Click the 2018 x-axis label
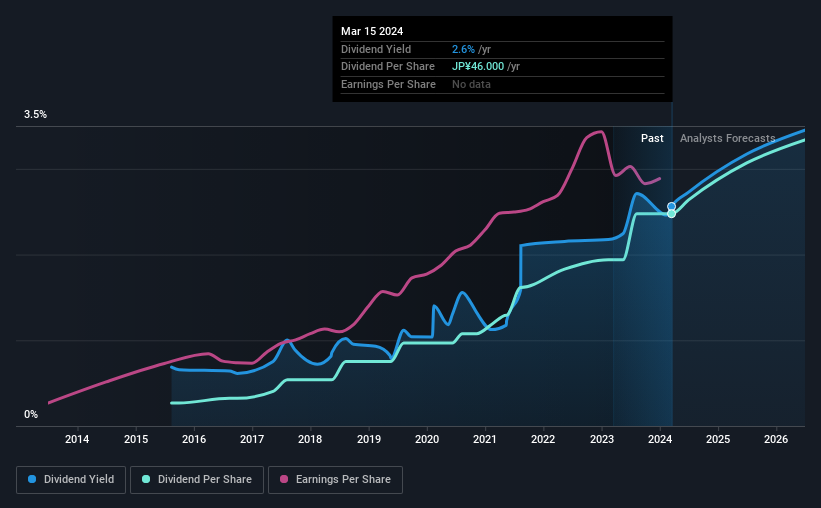Image resolution: width=821 pixels, height=508 pixels. [x=310, y=439]
